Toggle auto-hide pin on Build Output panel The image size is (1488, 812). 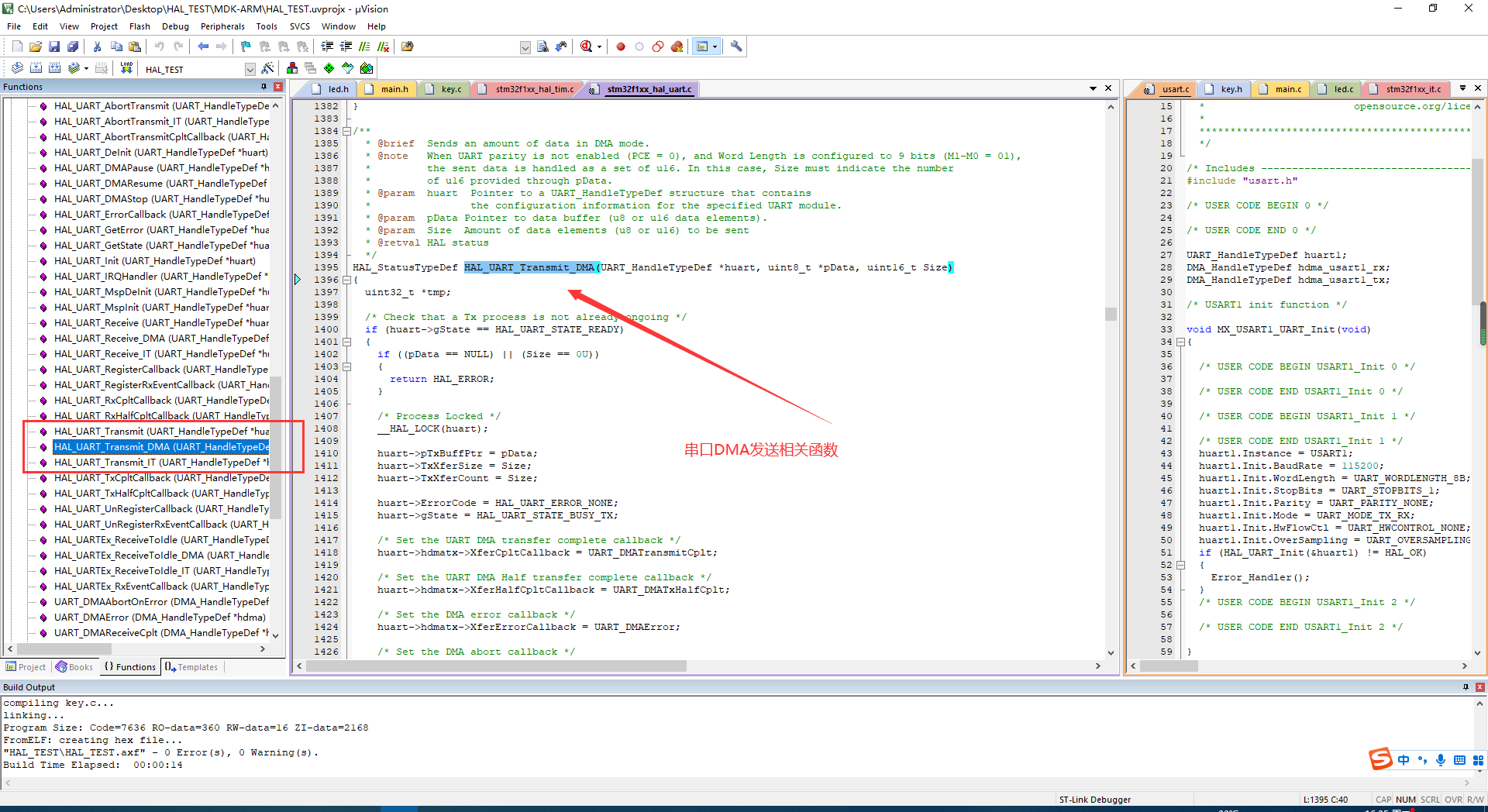click(x=1466, y=687)
